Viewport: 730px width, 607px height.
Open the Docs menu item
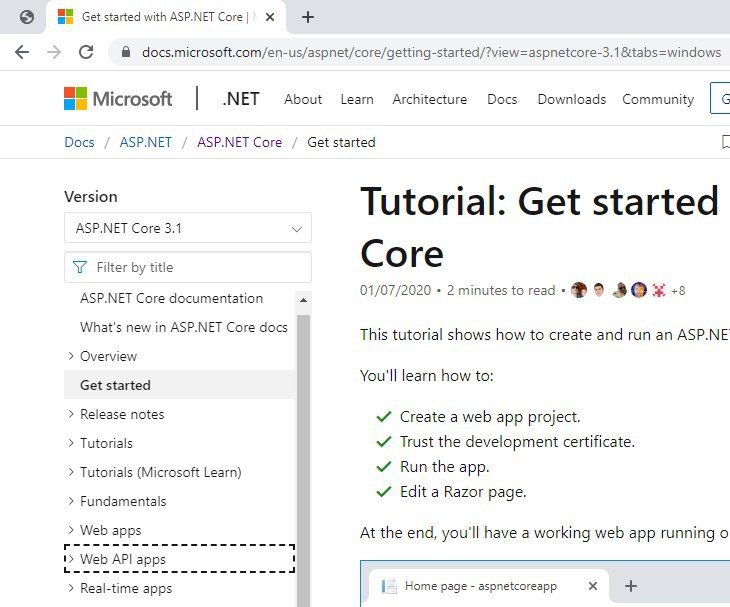click(x=502, y=99)
